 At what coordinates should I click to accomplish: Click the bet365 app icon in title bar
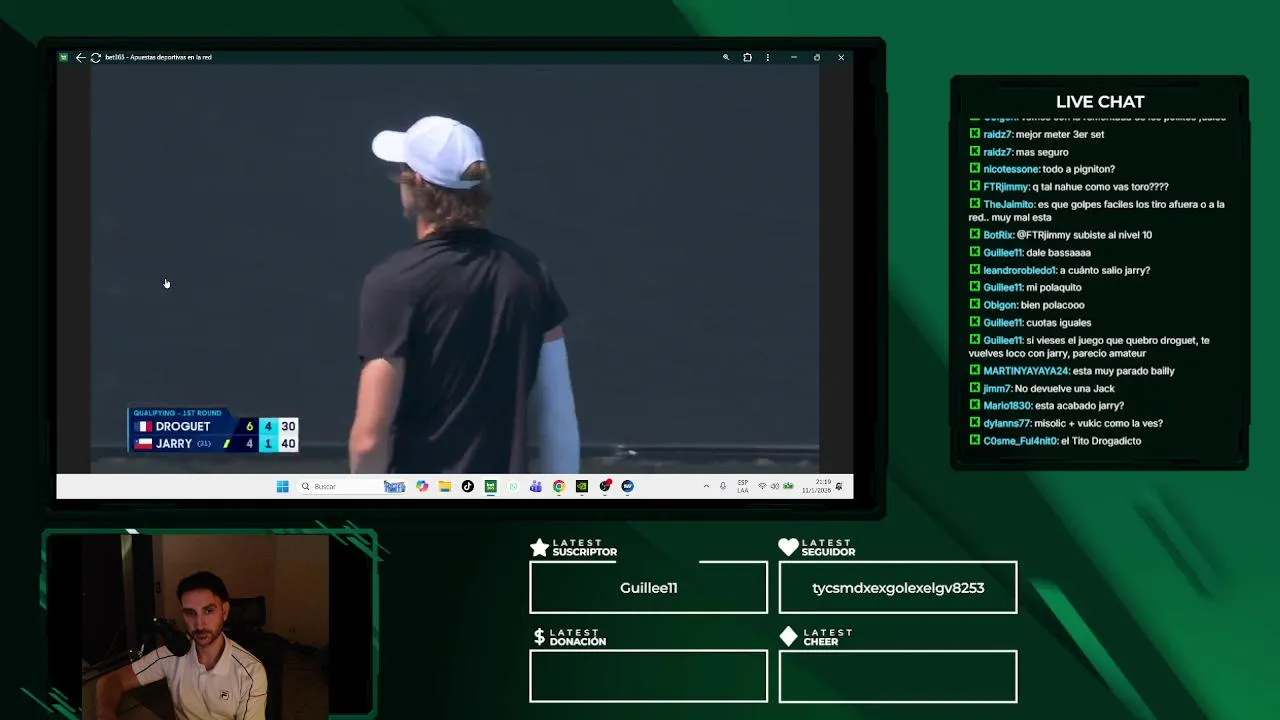(63, 57)
